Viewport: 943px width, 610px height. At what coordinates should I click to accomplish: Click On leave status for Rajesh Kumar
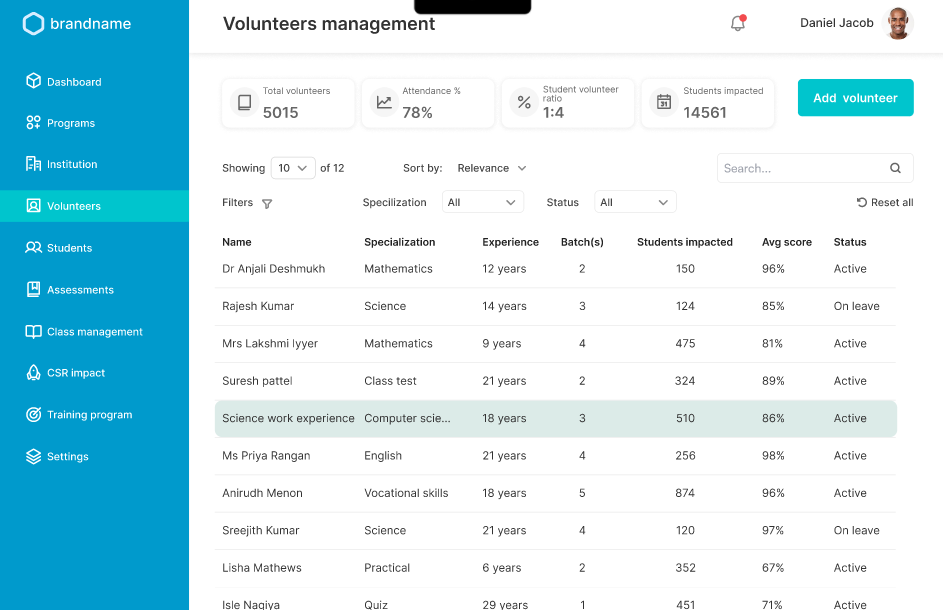coord(856,306)
